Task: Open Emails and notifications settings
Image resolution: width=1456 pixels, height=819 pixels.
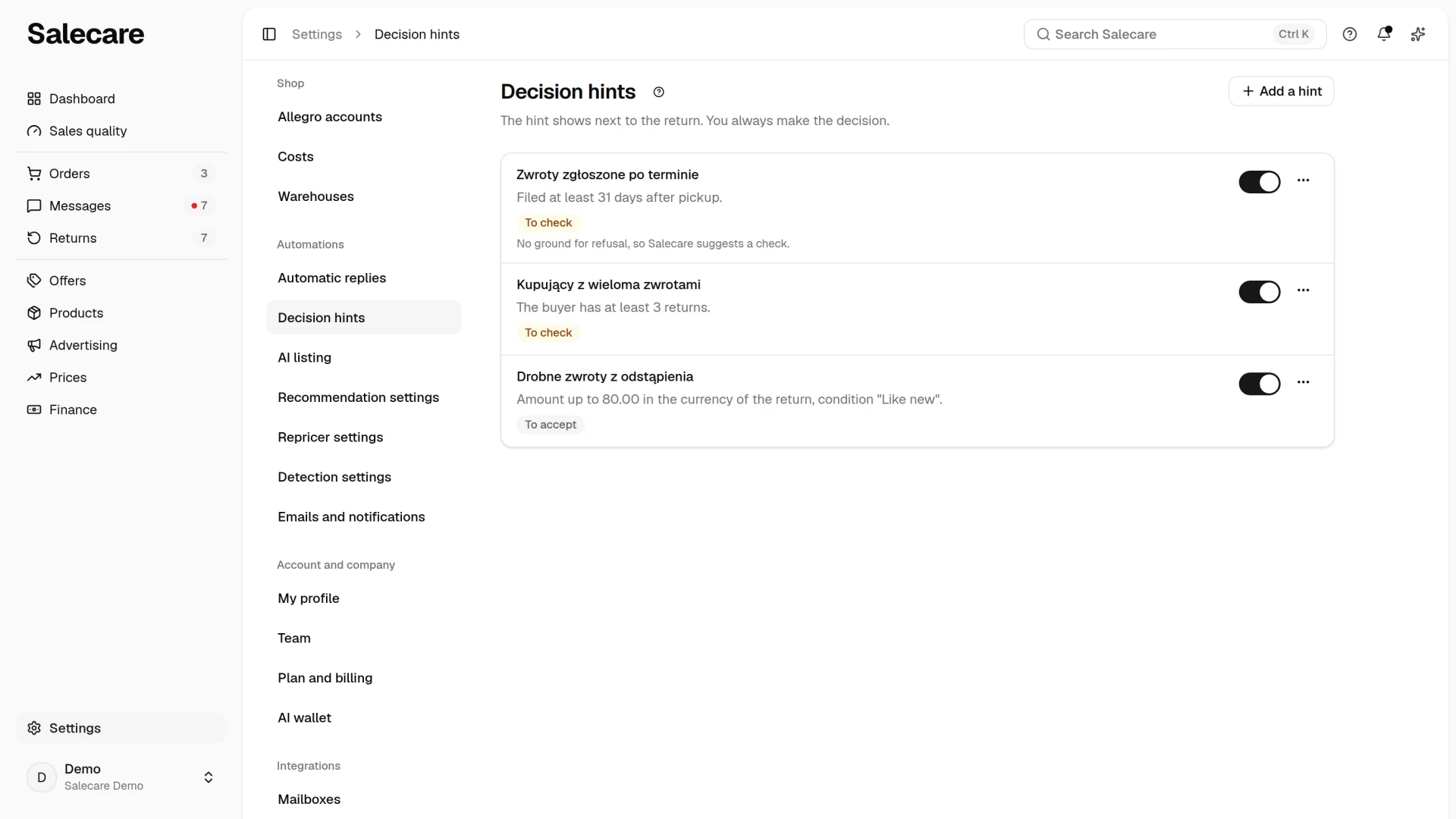Action: (363, 516)
